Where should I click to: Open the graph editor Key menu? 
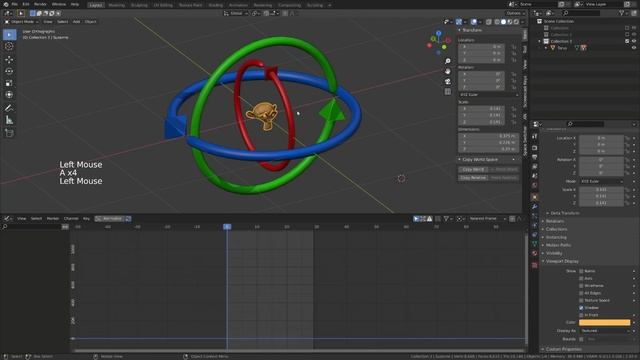(86, 219)
